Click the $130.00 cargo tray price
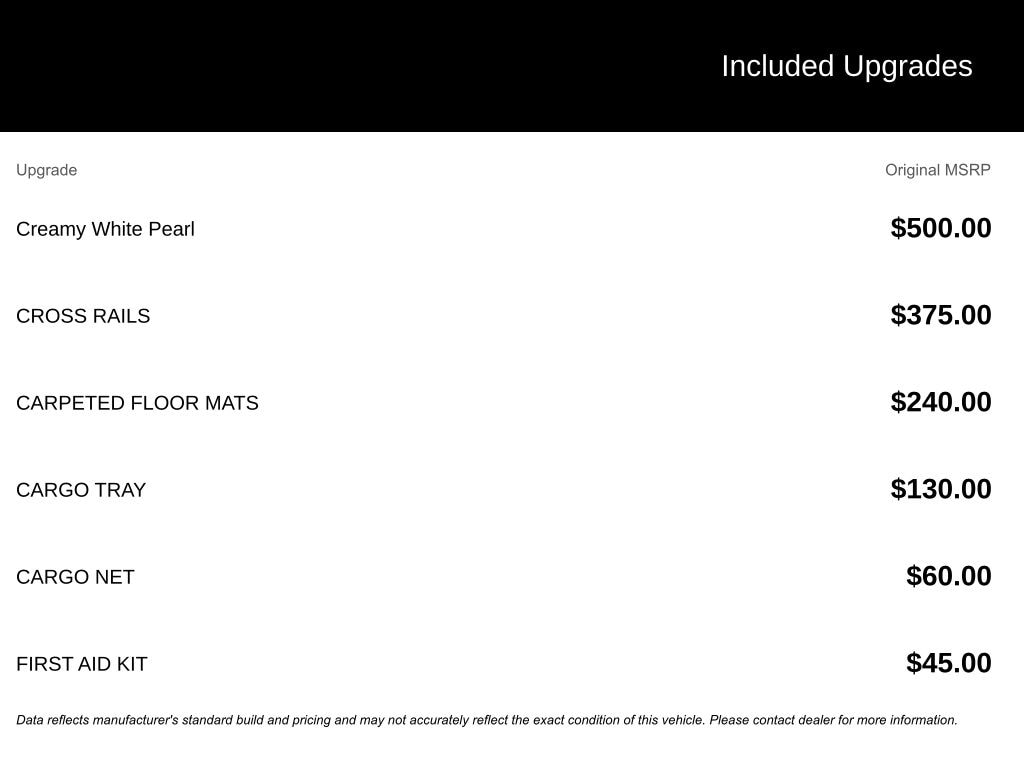Viewport: 1024px width, 768px height. point(941,489)
